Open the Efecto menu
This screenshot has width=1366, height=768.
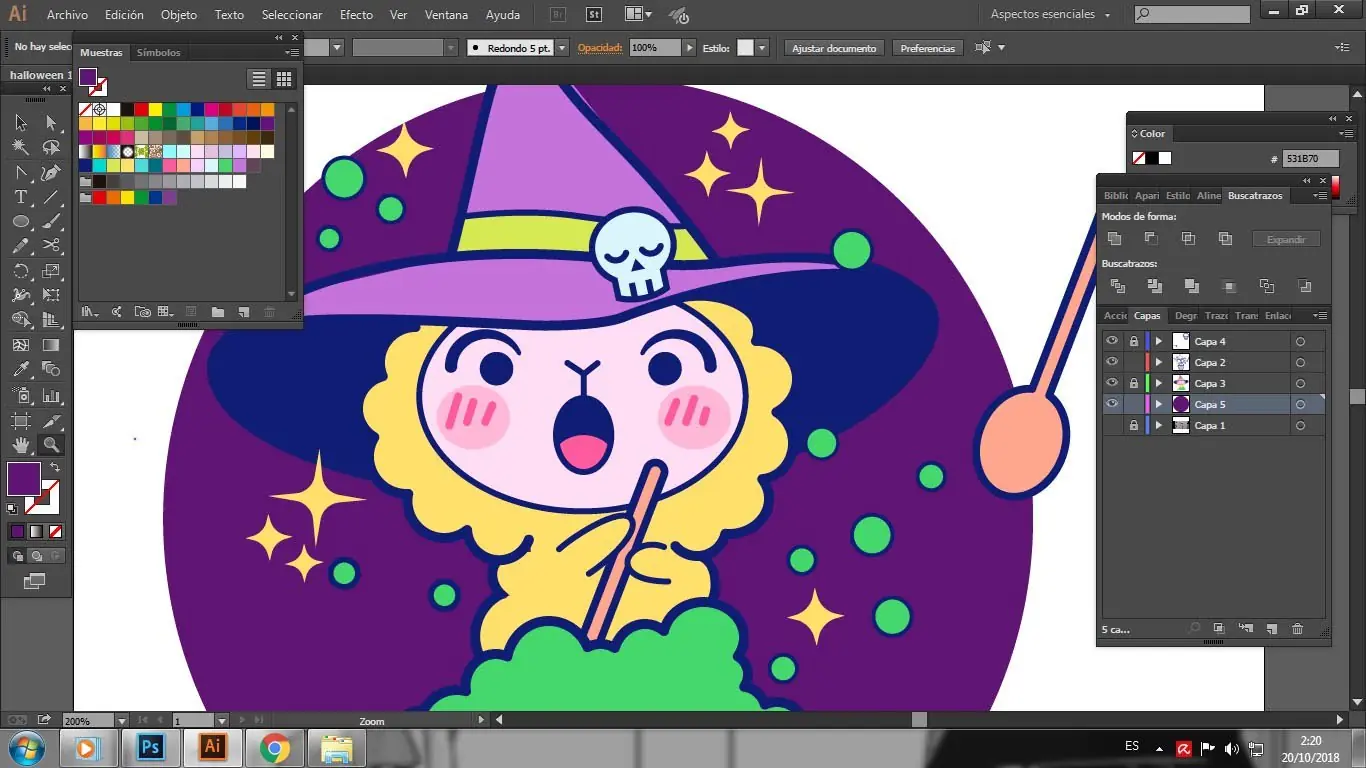click(356, 15)
